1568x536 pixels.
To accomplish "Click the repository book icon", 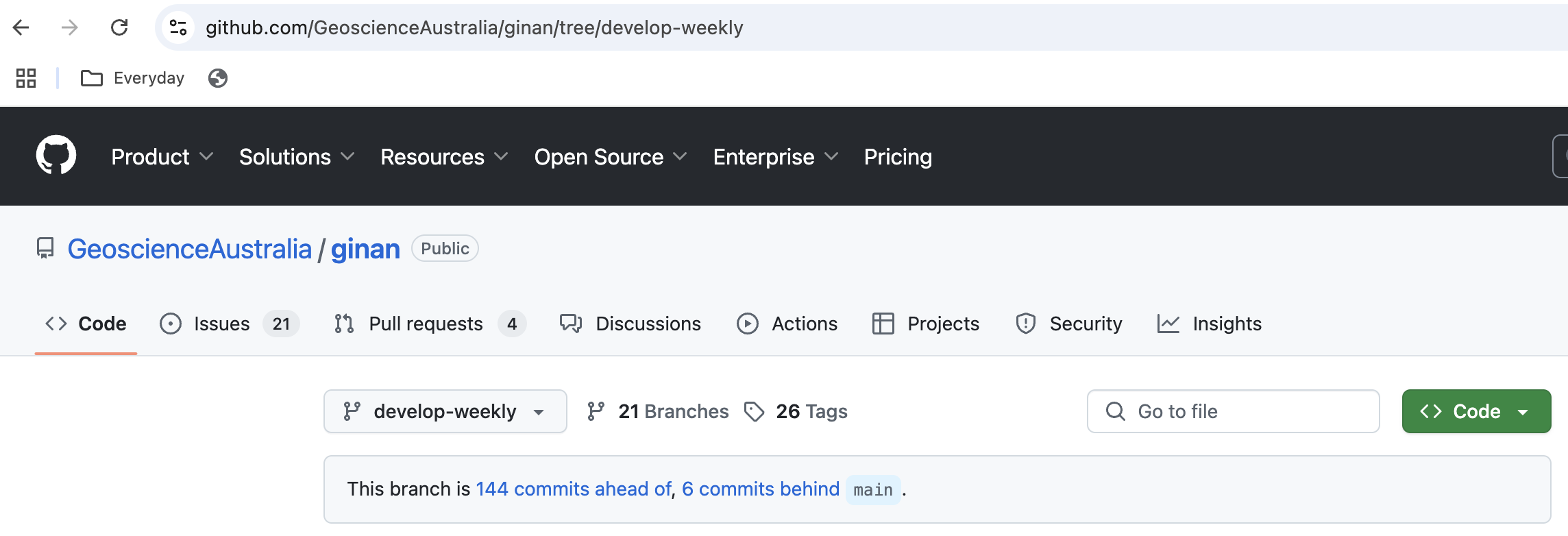I will pos(45,248).
